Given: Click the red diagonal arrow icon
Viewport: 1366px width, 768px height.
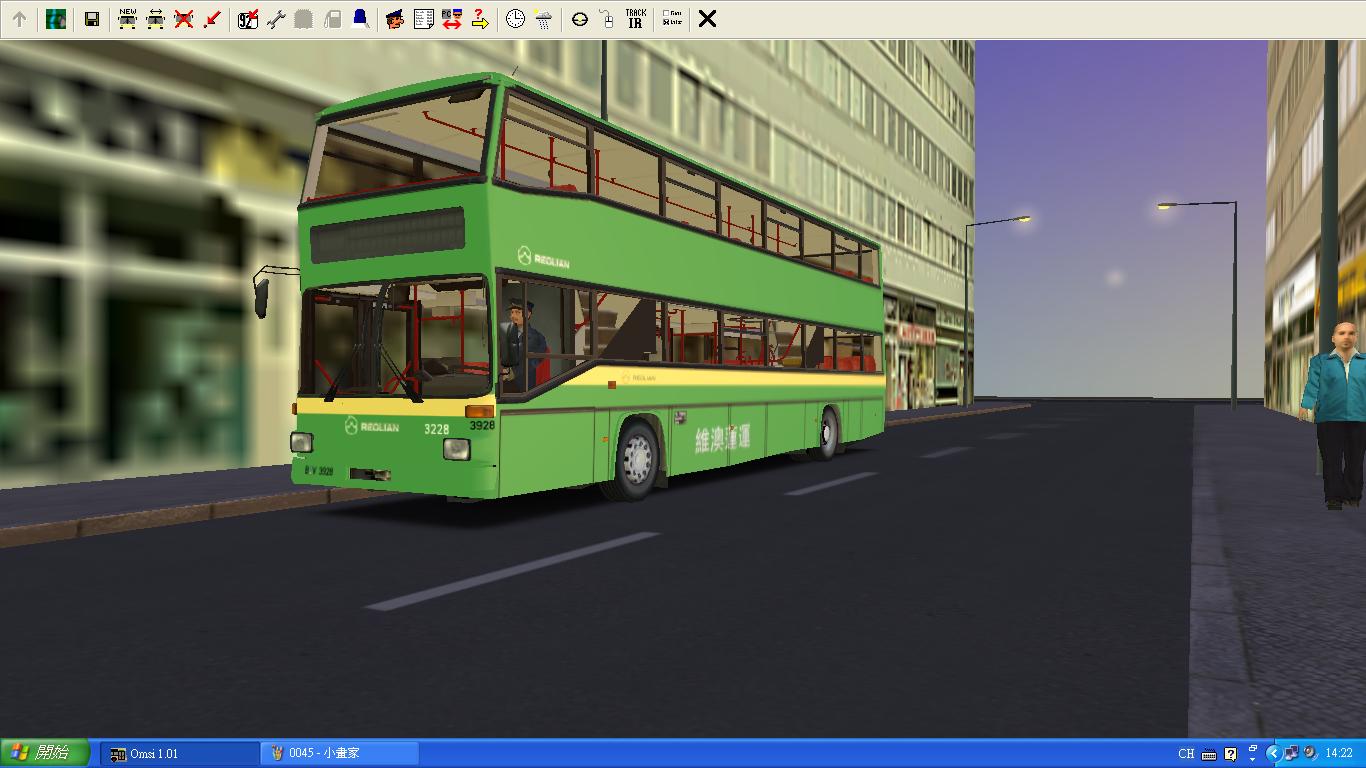Looking at the screenshot, I should (x=211, y=19).
